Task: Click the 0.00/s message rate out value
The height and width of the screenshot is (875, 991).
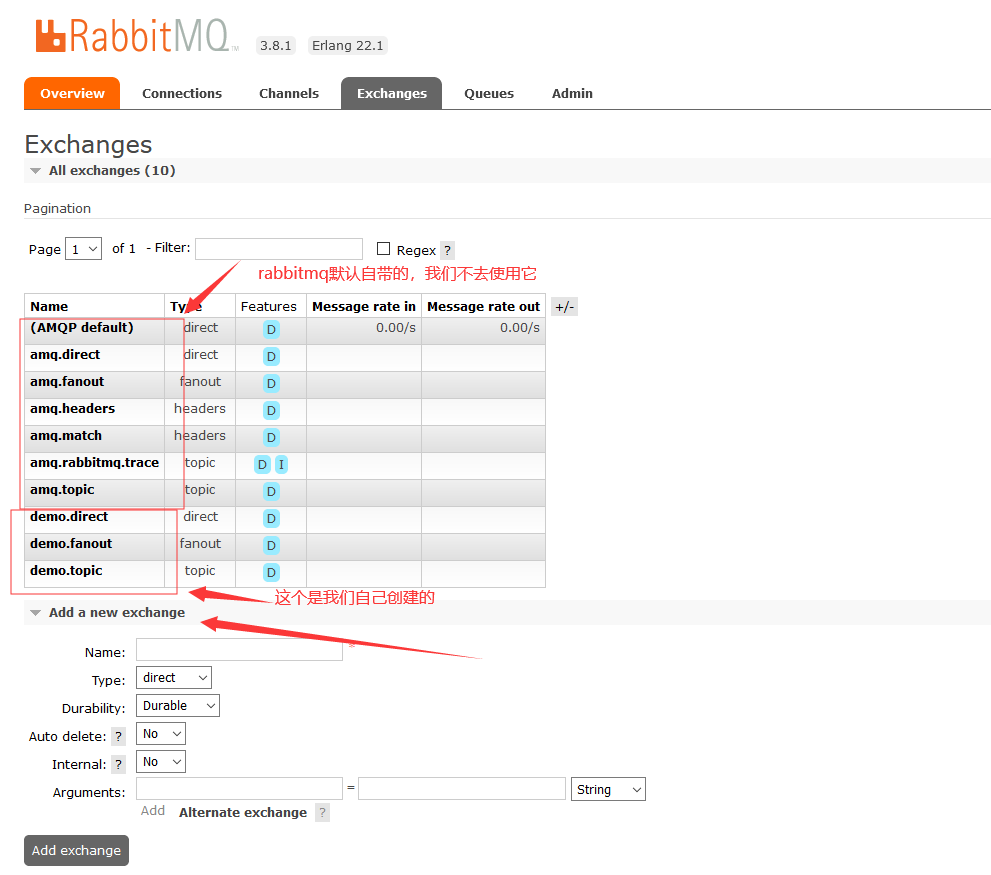Action: pos(520,327)
